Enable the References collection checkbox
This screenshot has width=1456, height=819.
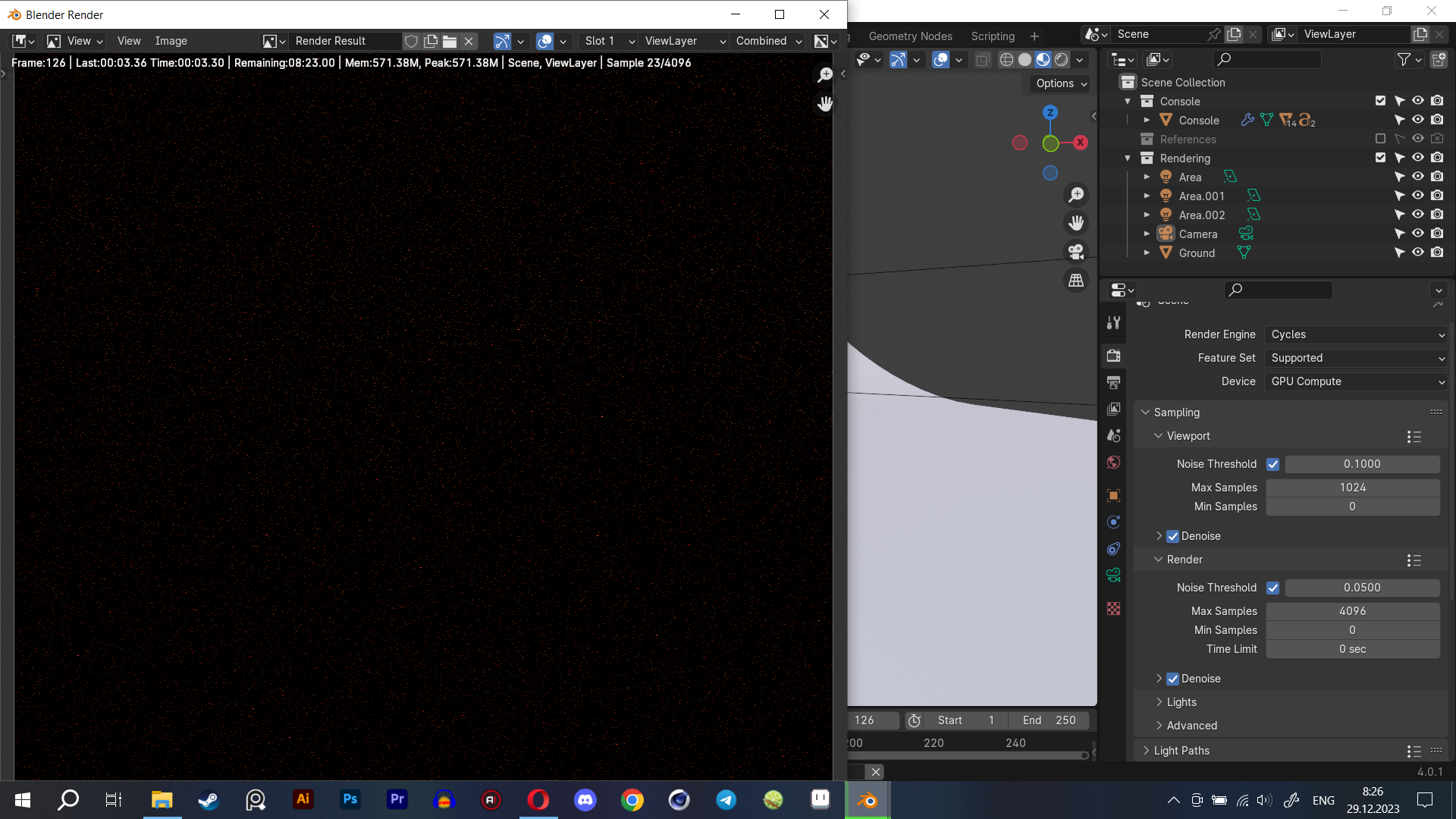click(x=1380, y=139)
